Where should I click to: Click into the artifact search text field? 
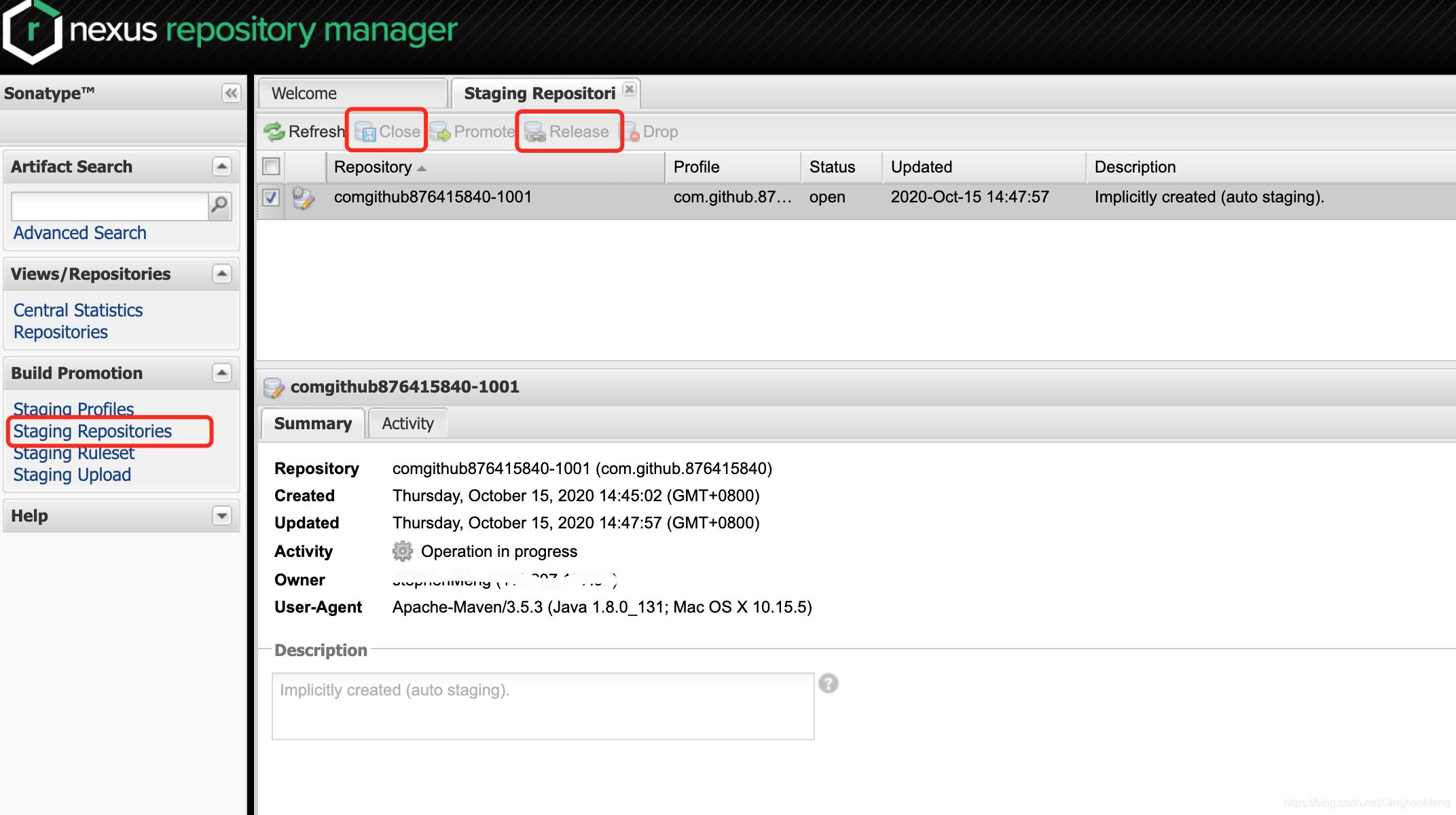tap(109, 205)
